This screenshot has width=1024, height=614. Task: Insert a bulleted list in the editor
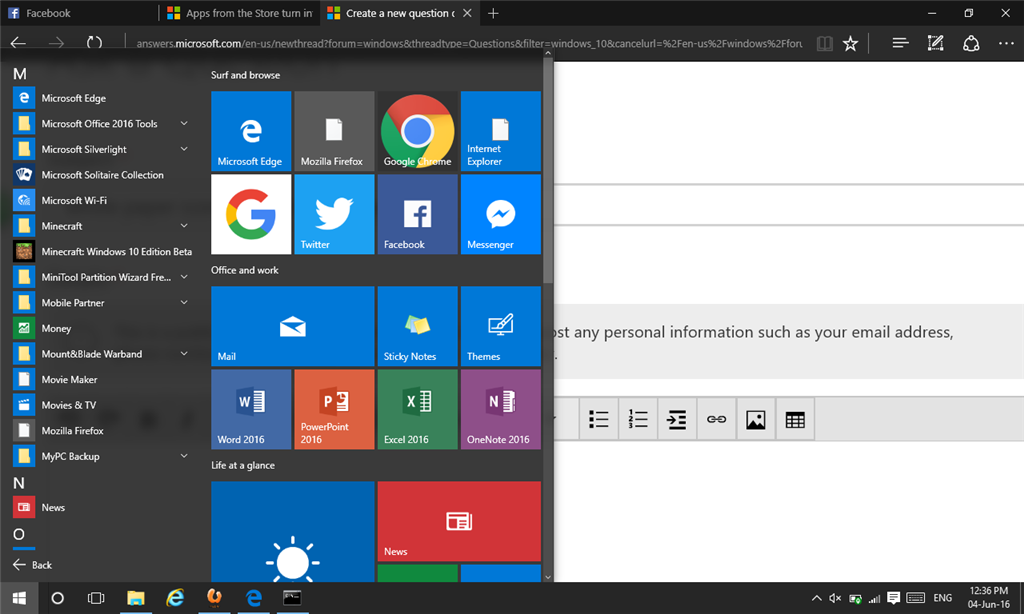(598, 419)
